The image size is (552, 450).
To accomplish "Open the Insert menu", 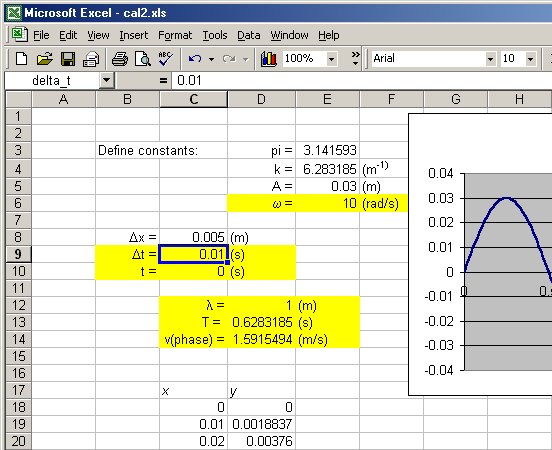I will pyautogui.click(x=133, y=35).
